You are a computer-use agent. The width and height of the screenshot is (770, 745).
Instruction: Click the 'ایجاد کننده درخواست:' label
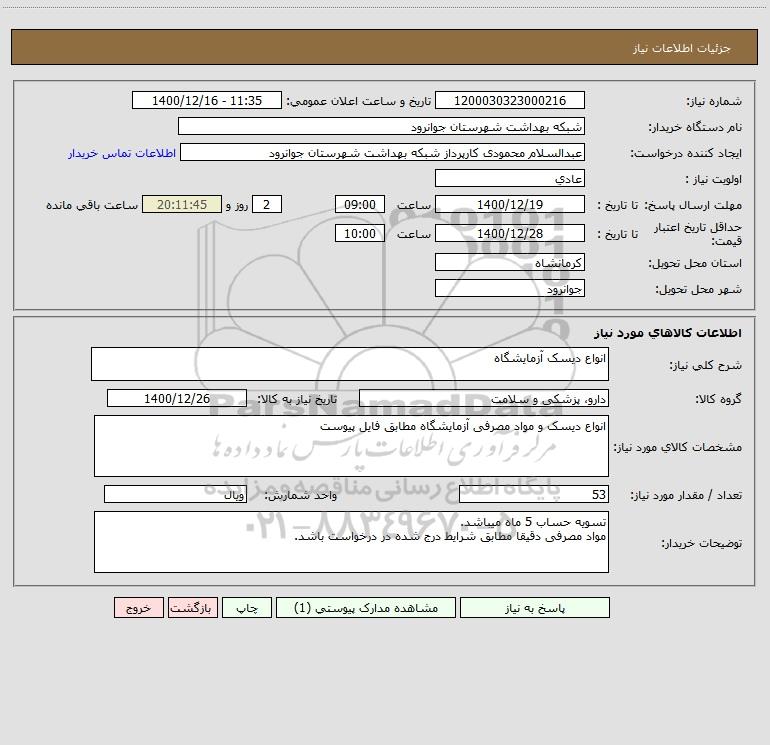[x=686, y=153]
